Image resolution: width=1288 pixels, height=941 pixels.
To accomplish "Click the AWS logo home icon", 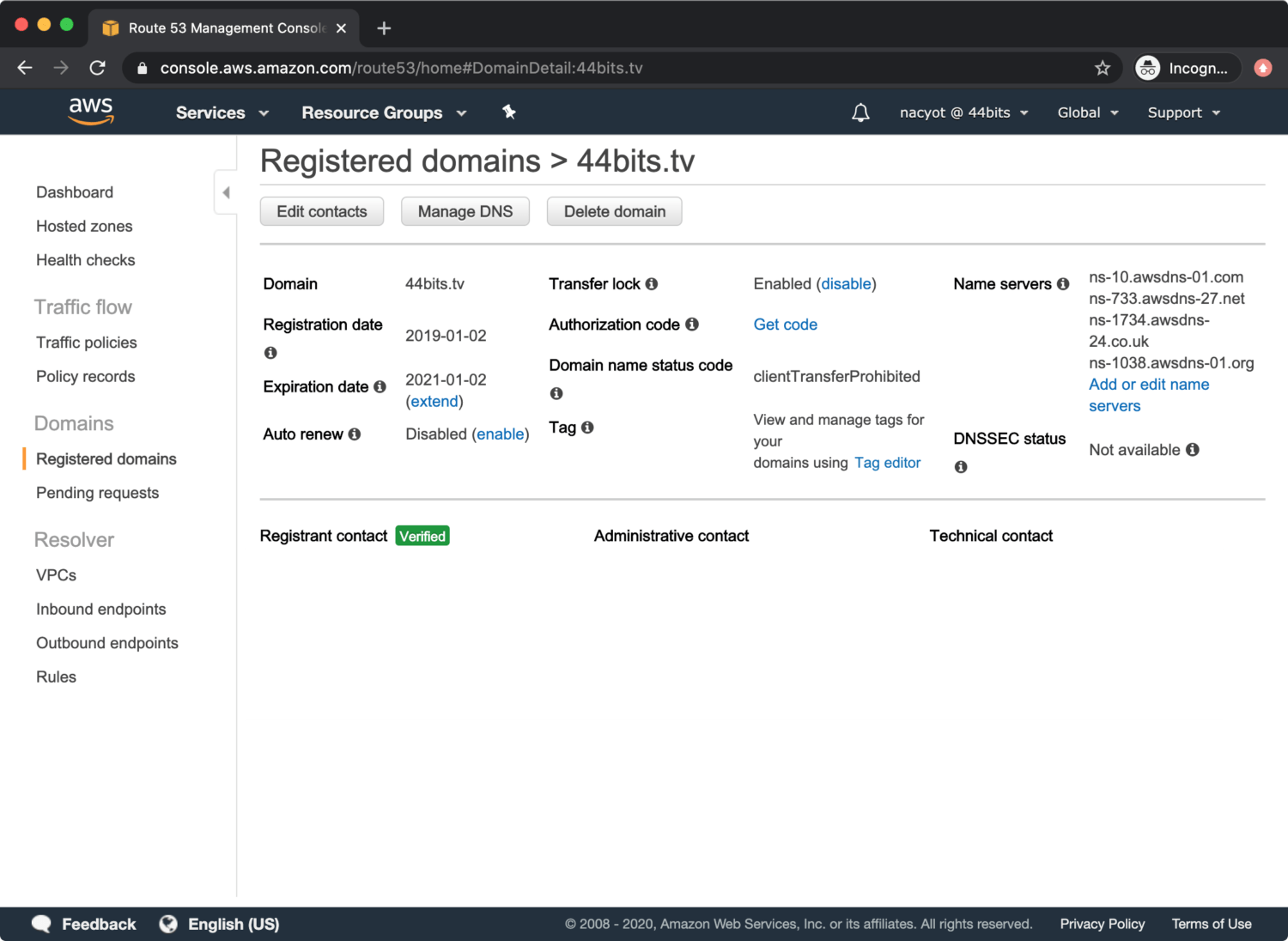I will 91,112.
